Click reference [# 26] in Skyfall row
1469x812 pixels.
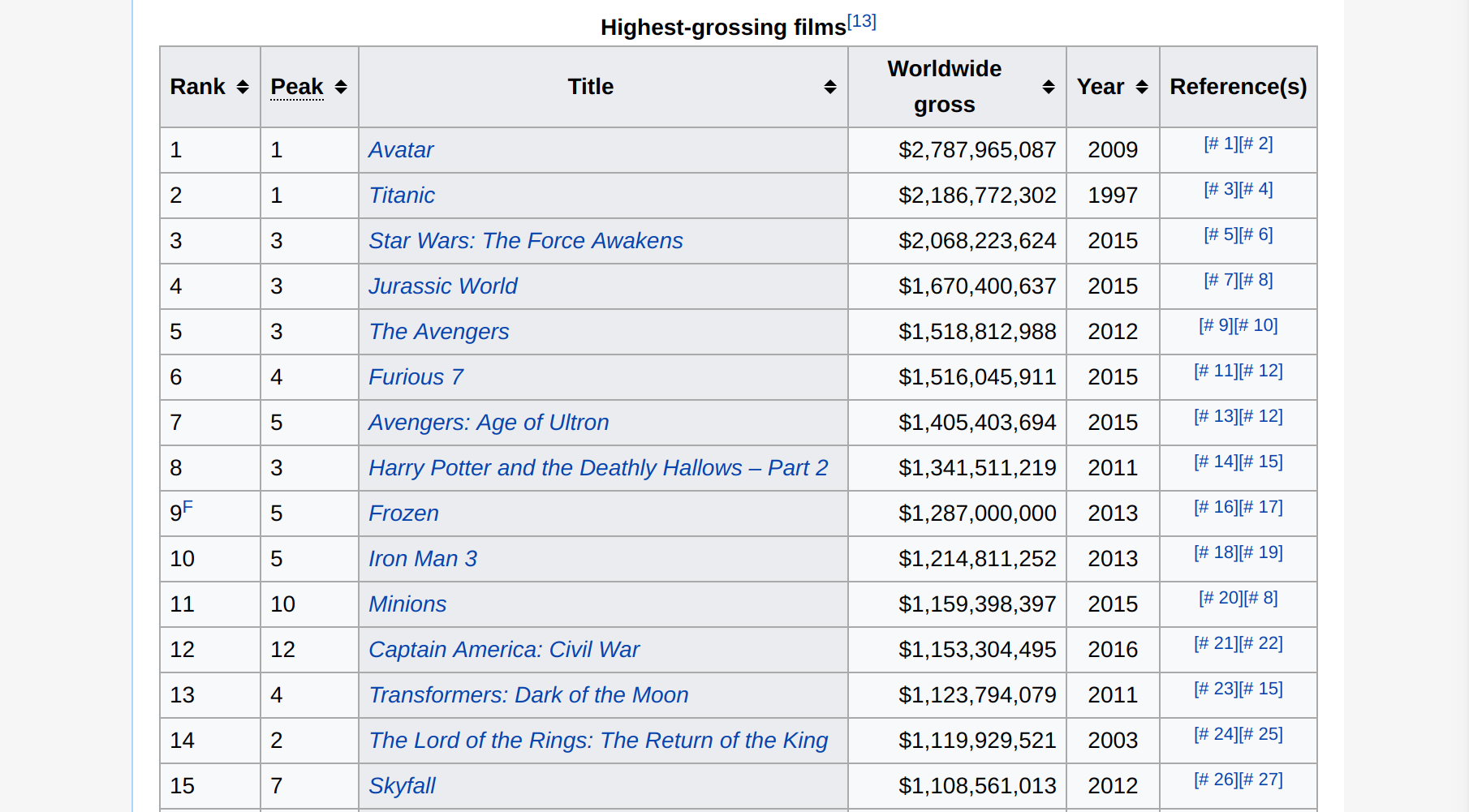(1216, 780)
